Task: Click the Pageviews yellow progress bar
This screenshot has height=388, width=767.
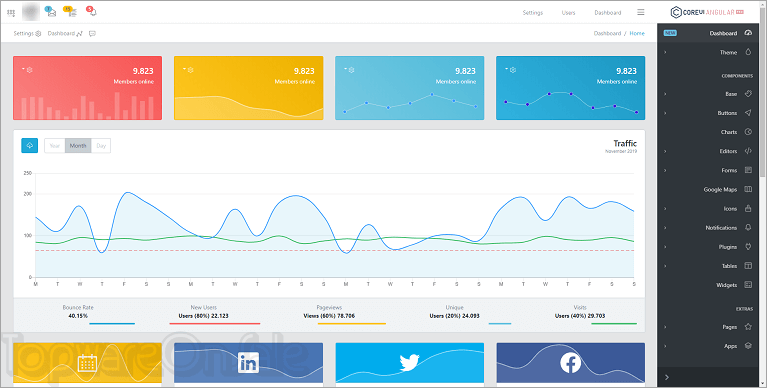Action: coord(352,323)
